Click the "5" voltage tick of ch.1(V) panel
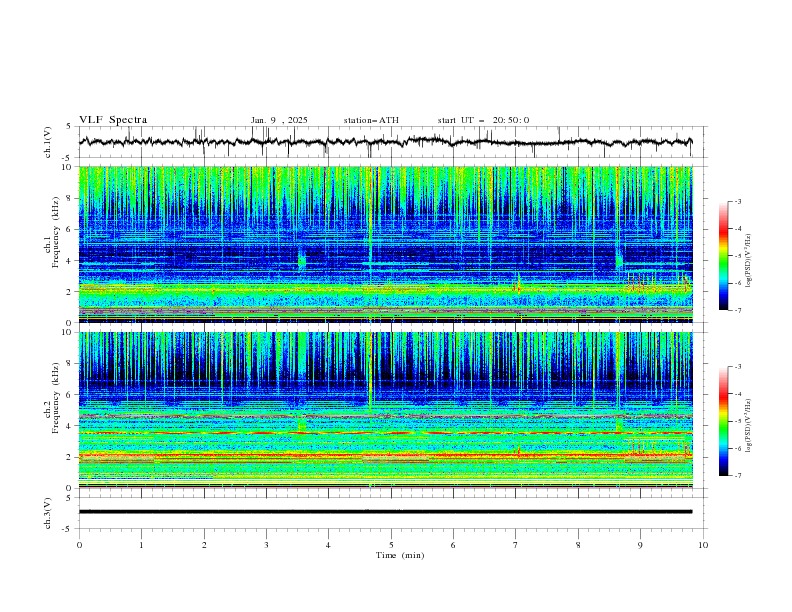792x612 pixels. pyautogui.click(x=69, y=127)
